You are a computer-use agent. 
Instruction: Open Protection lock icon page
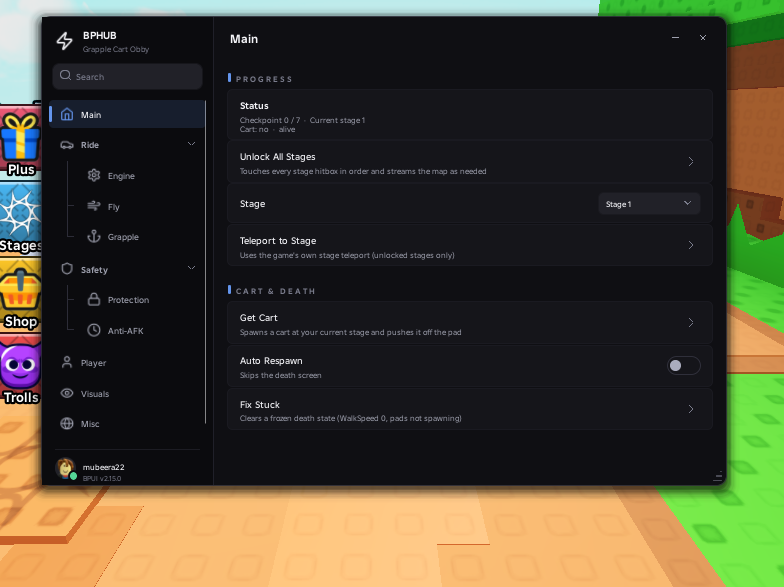pyautogui.click(x=94, y=300)
